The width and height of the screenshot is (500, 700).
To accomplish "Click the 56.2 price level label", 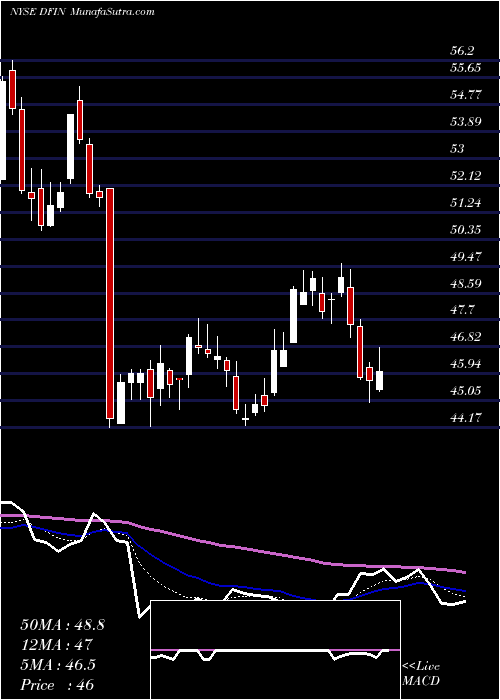I will coord(462,51).
